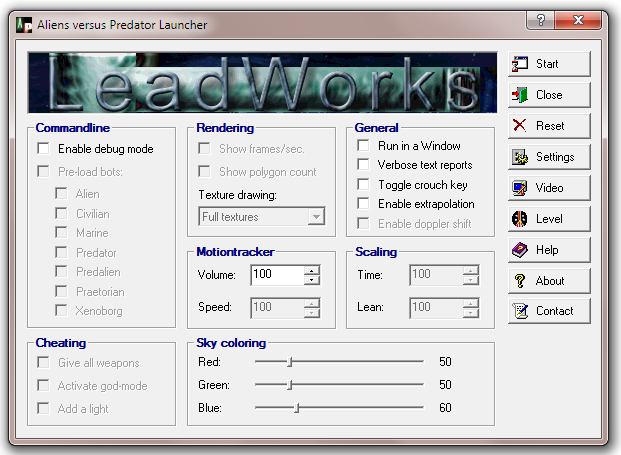This screenshot has width=621, height=455.
Task: Decrease Motiontracker Speed with down arrow
Action: point(312,313)
